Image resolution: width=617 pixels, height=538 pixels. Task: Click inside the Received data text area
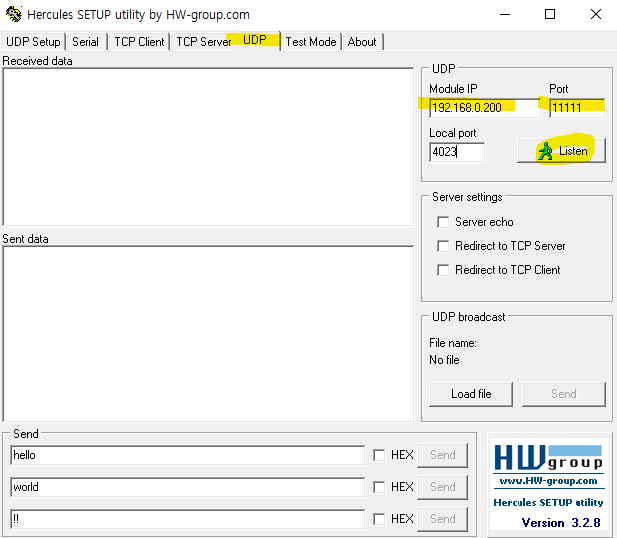(x=208, y=147)
